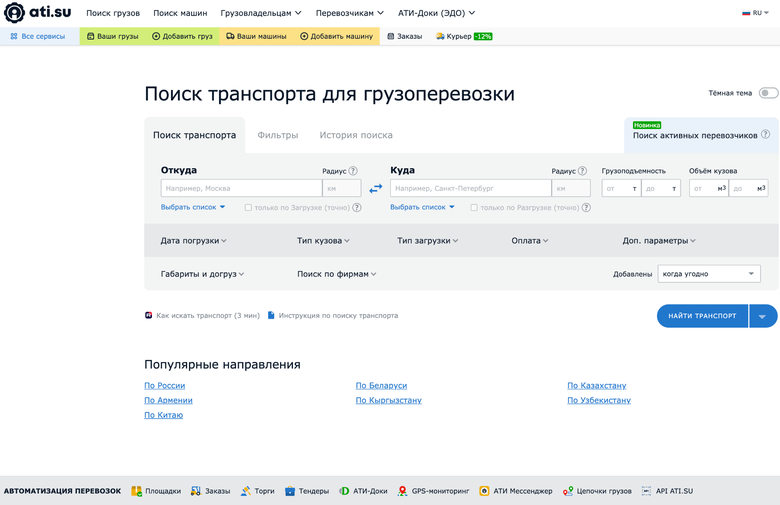Switch to the Фильтры tab
The height and width of the screenshot is (505, 780).
pyautogui.click(x=277, y=135)
